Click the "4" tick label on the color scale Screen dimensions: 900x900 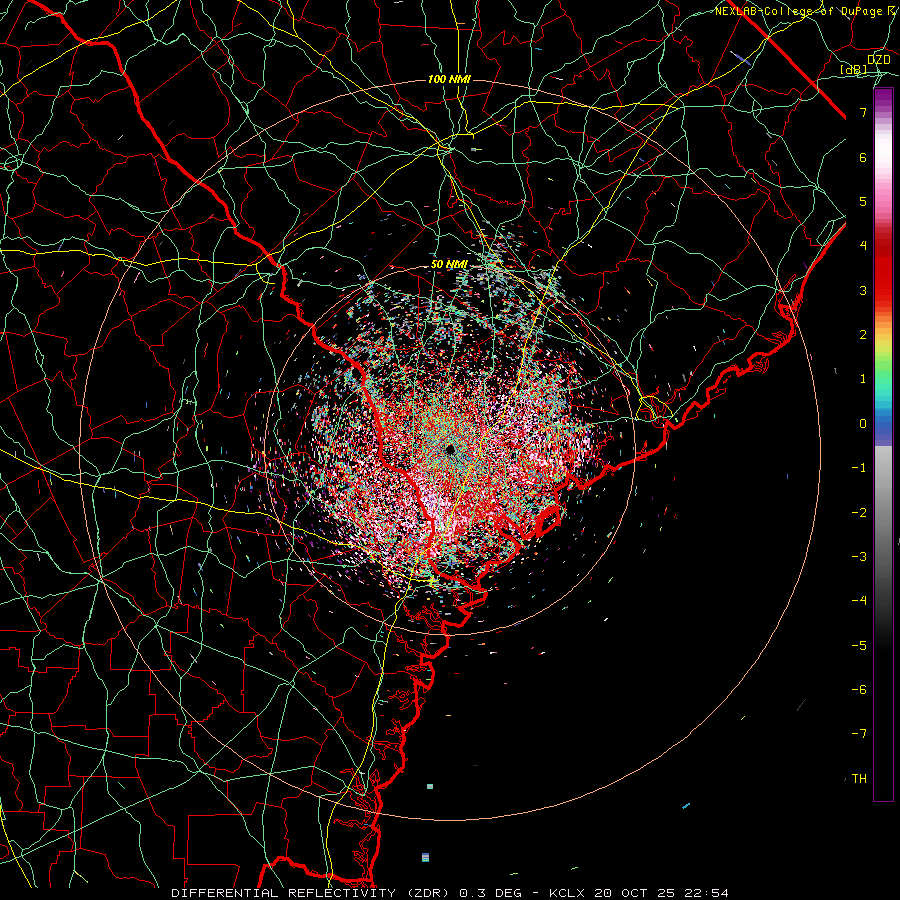pos(863,246)
